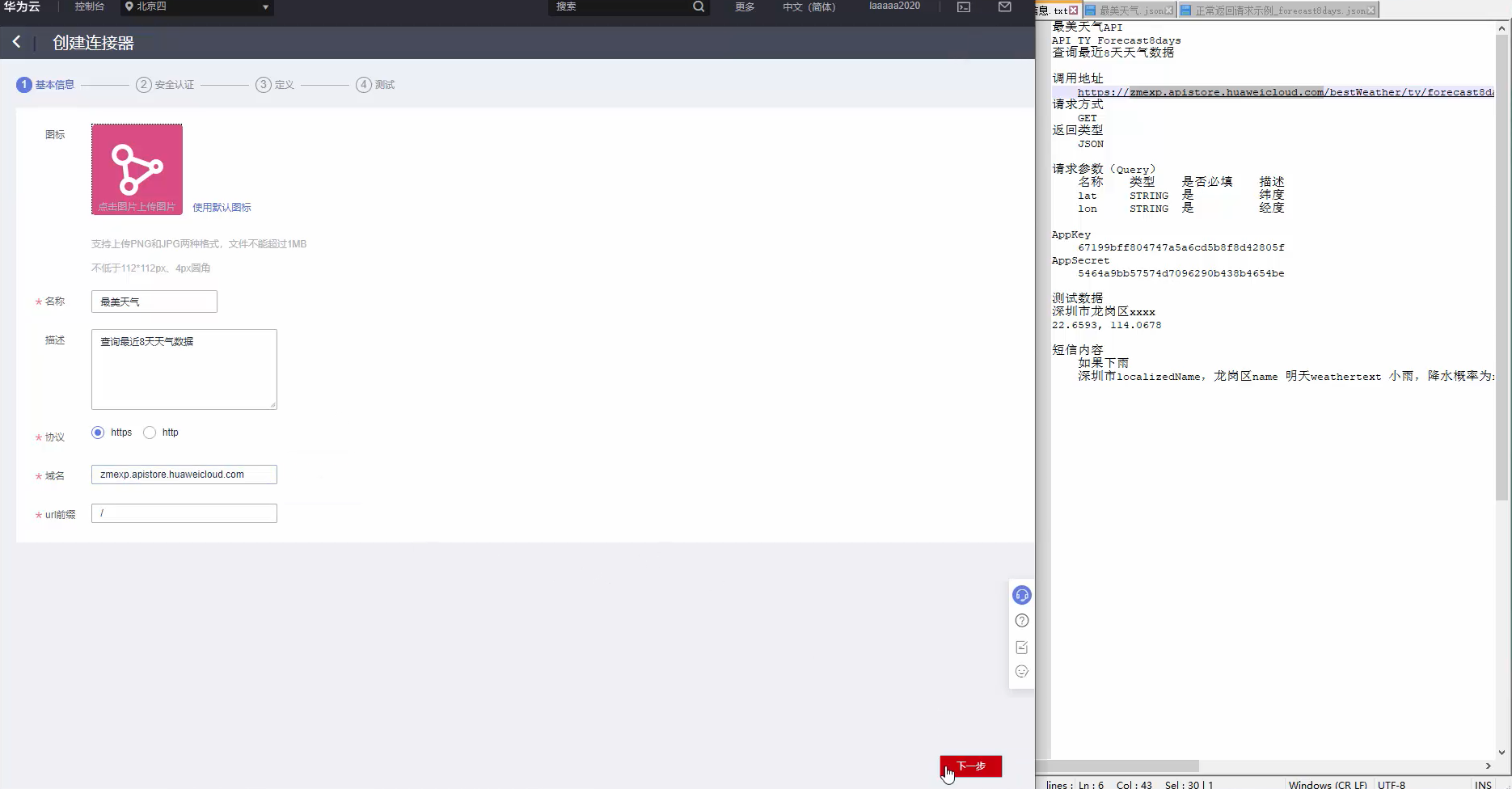This screenshot has width=1512, height=789.
Task: Click the JSON return type text
Action: pos(1091,144)
